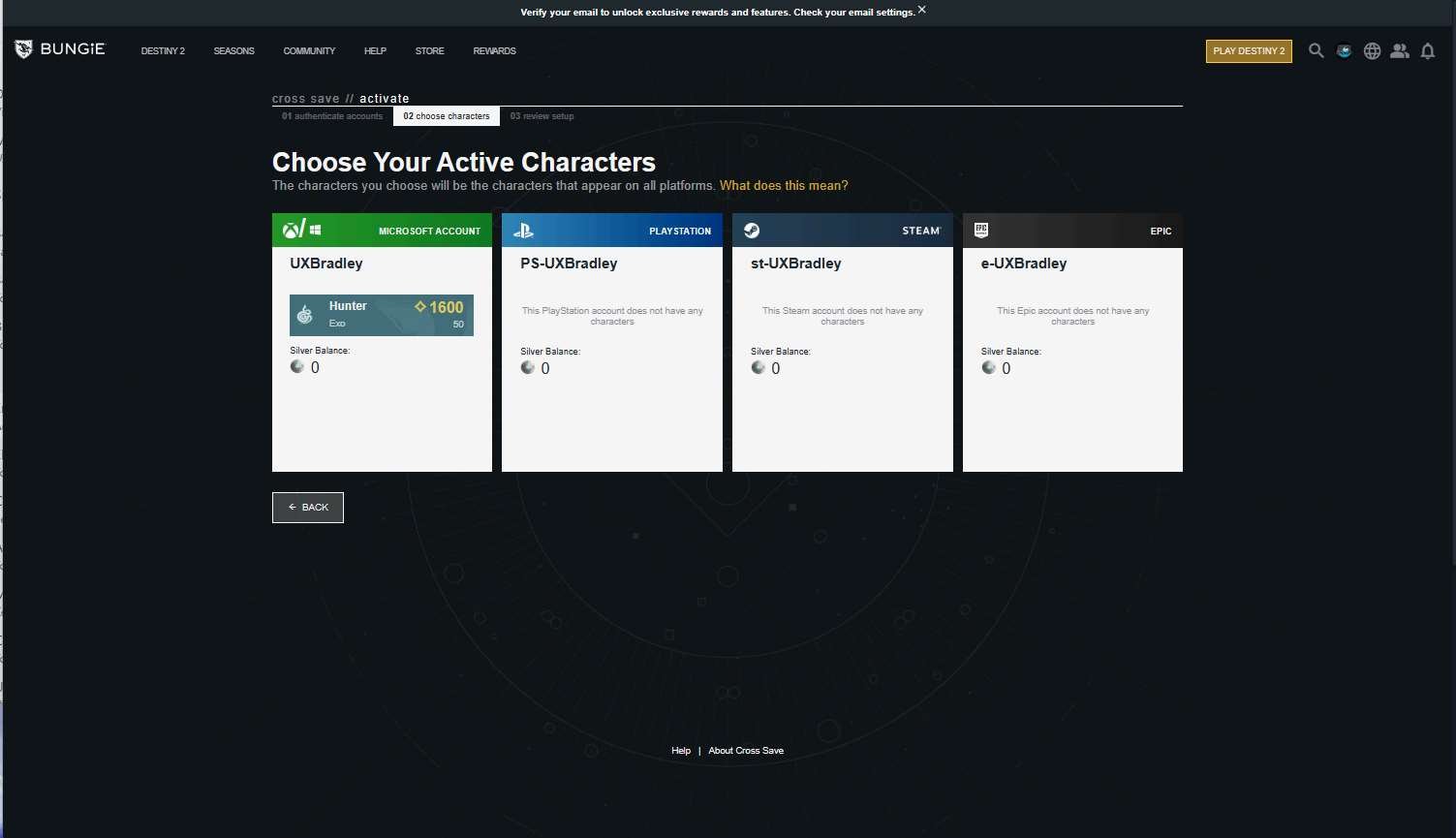Click the Epic no-characters message
This screenshot has width=1456, height=838.
1073,316
